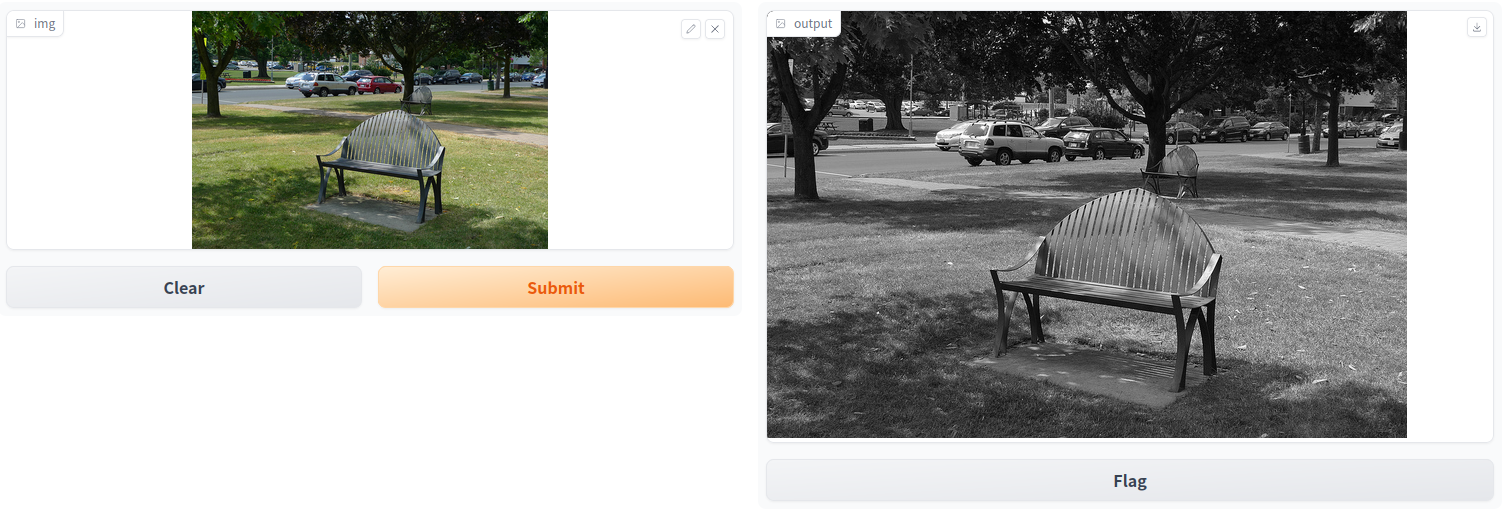Click the image icon beside the img label
The height and width of the screenshot is (528, 1510).
point(21,23)
